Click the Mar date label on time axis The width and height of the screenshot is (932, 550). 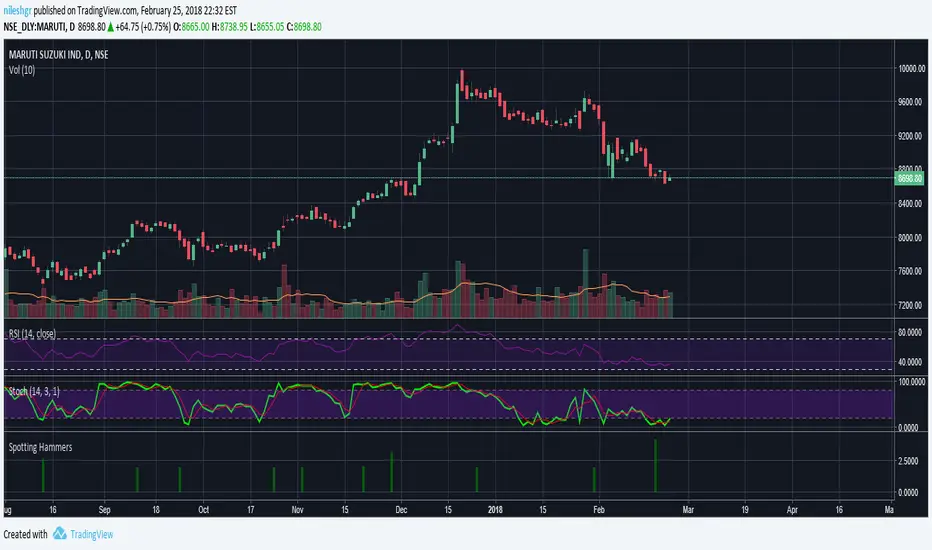click(688, 510)
